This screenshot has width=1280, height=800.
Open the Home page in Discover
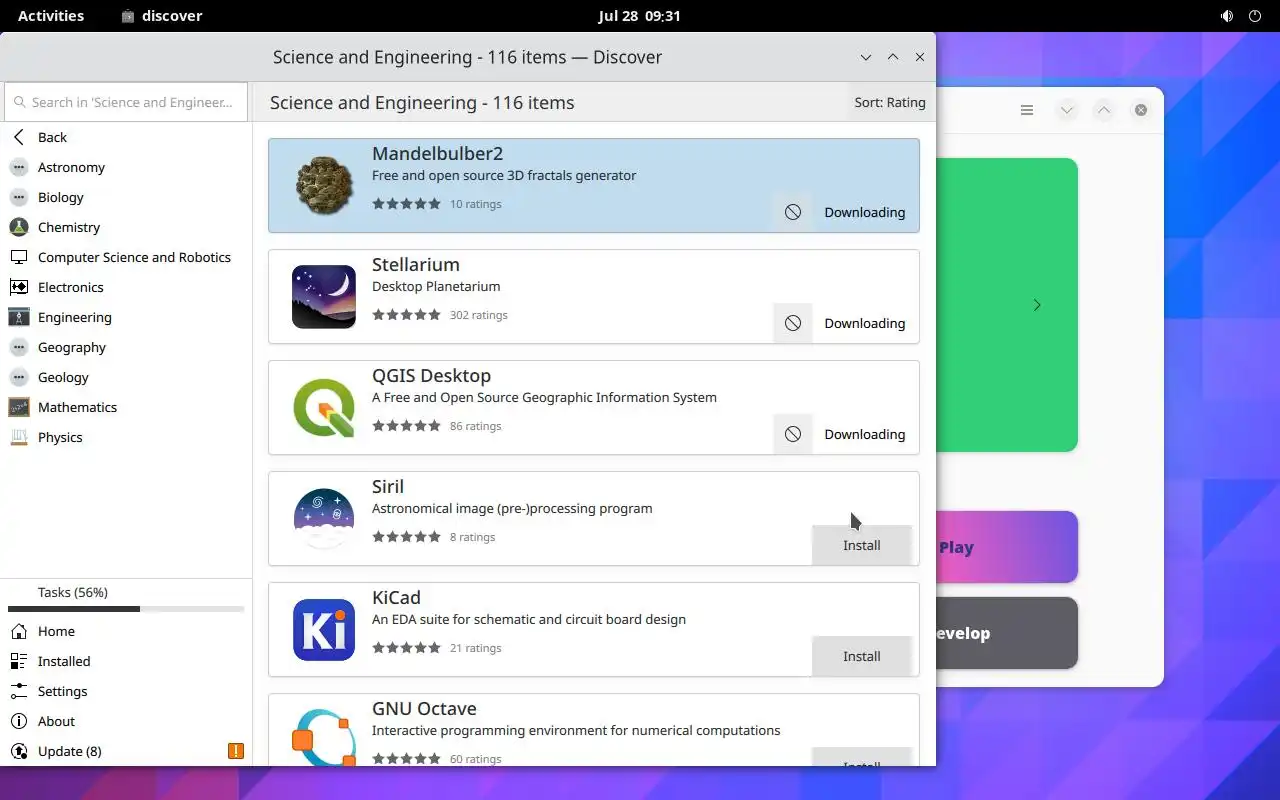click(126, 631)
